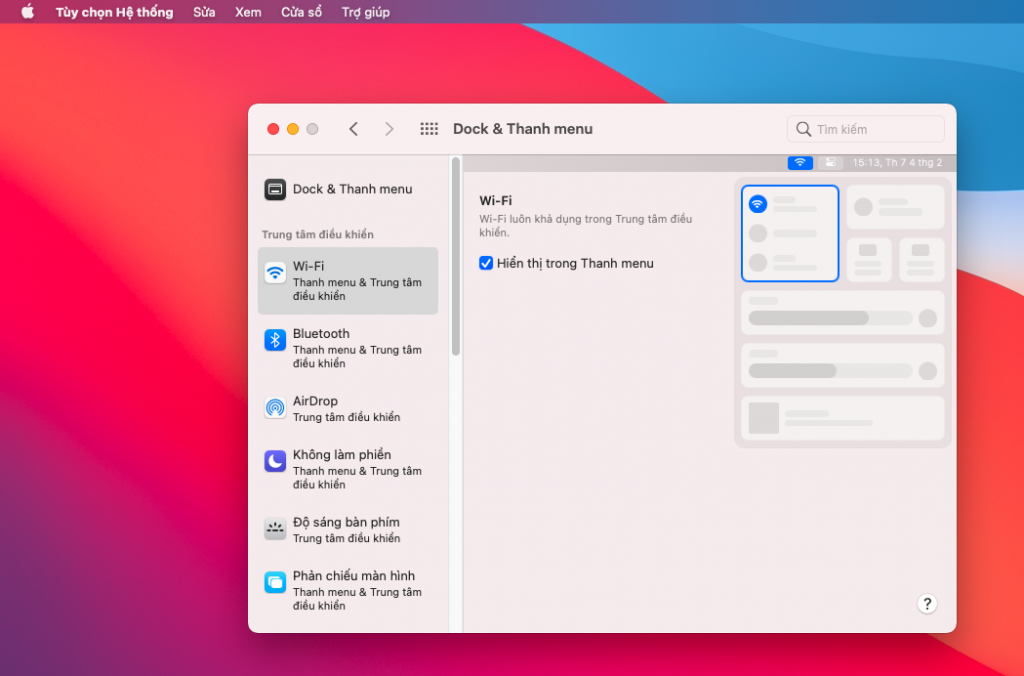Click the Dock & Thanh menu sidebar icon
This screenshot has width=1024, height=676.
coord(275,189)
